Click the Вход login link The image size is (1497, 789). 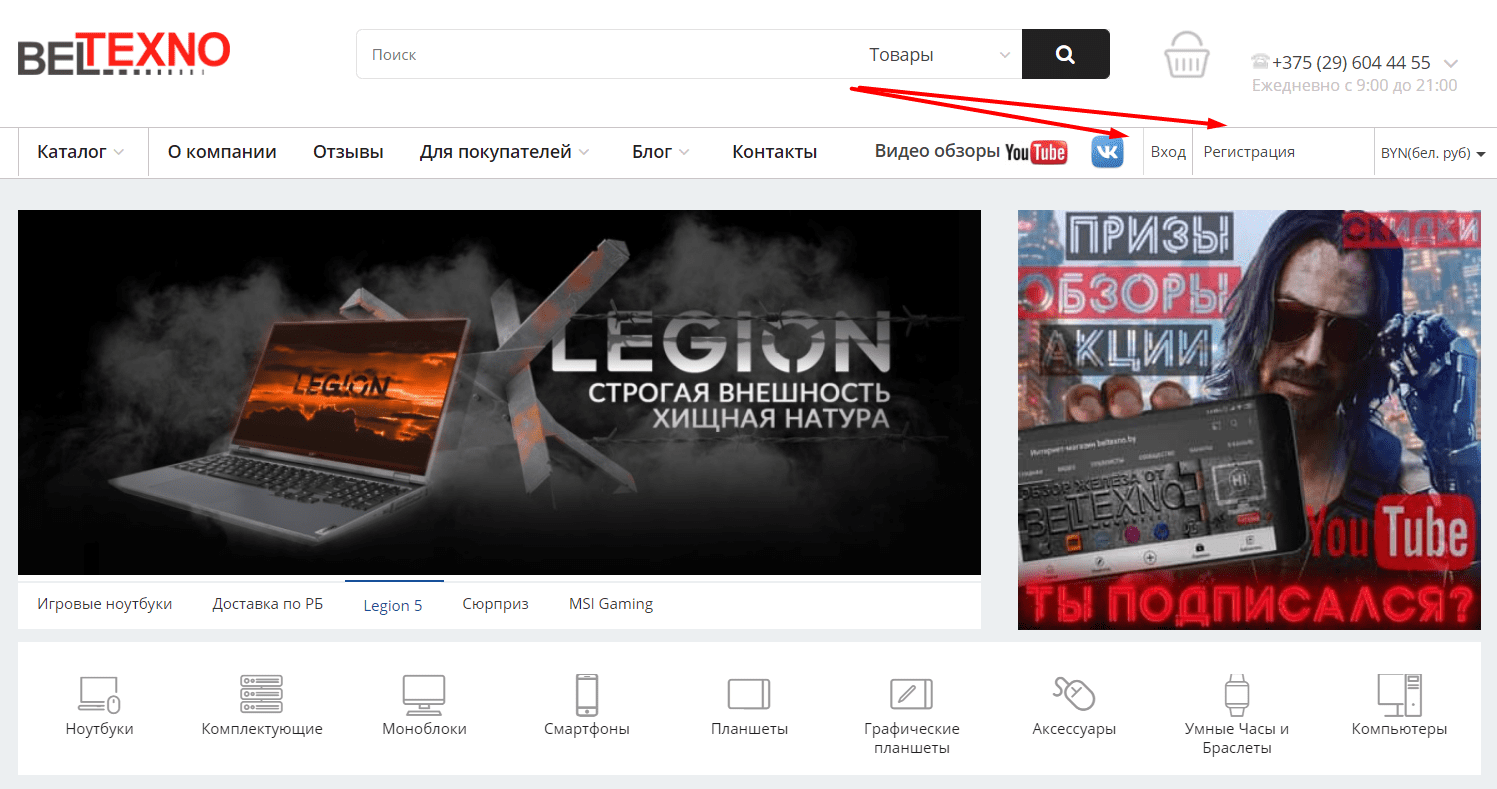(1168, 152)
